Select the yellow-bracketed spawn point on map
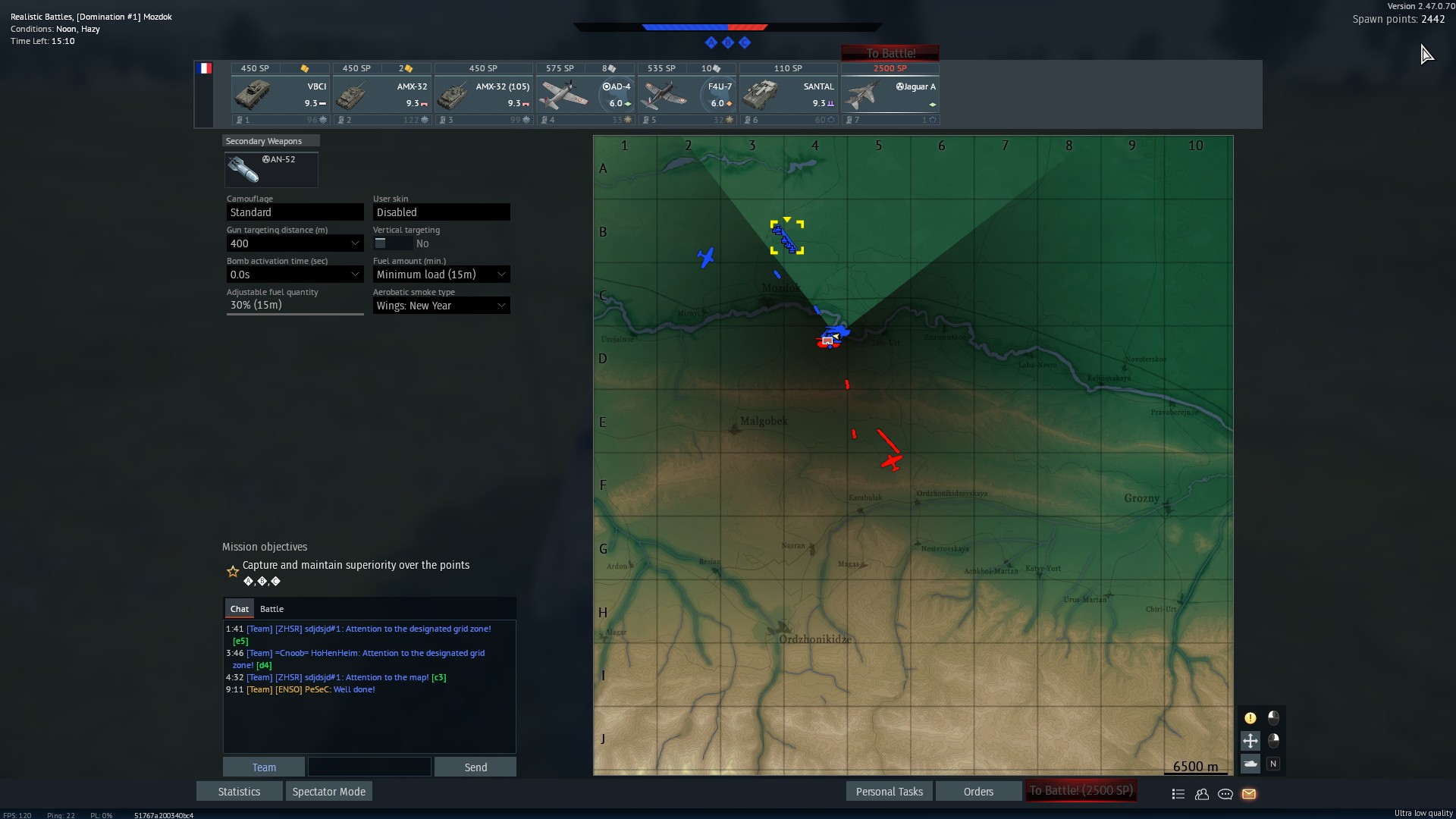This screenshot has width=1456, height=819. pyautogui.click(x=787, y=237)
